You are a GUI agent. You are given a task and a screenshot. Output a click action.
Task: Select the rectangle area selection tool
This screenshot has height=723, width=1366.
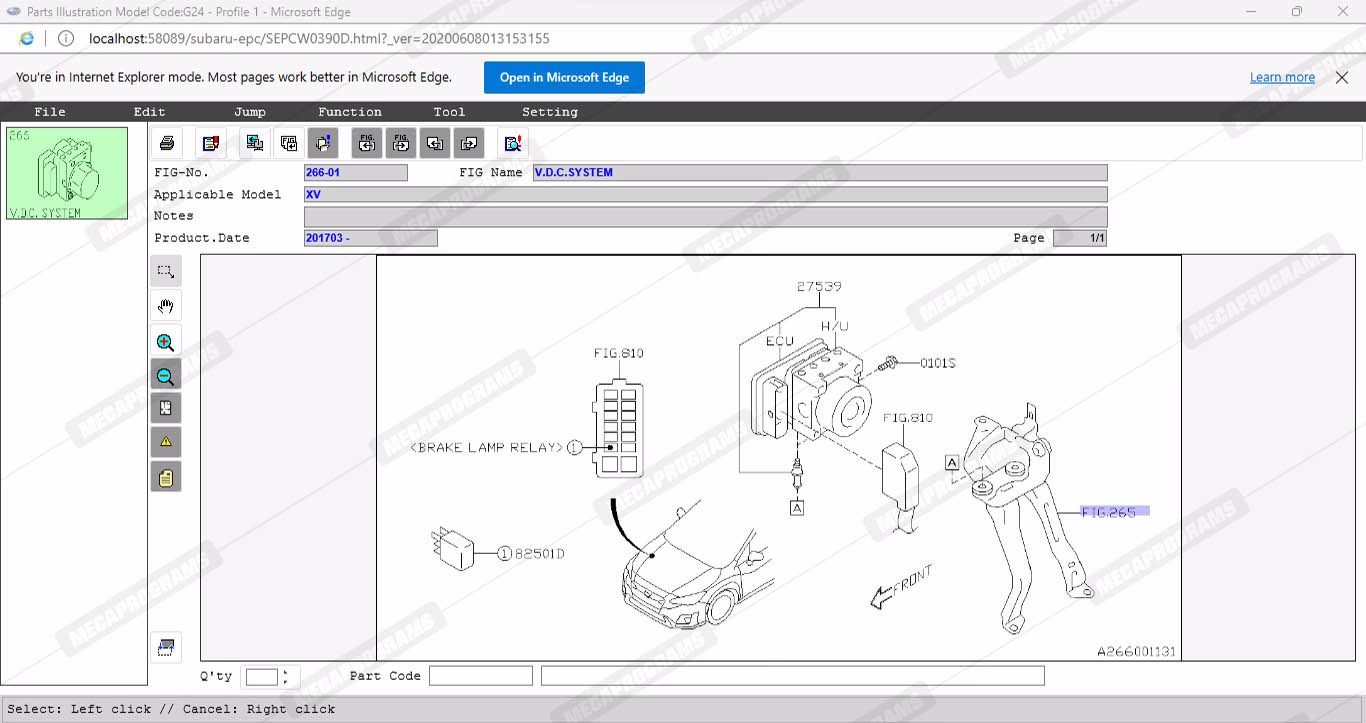[166, 271]
